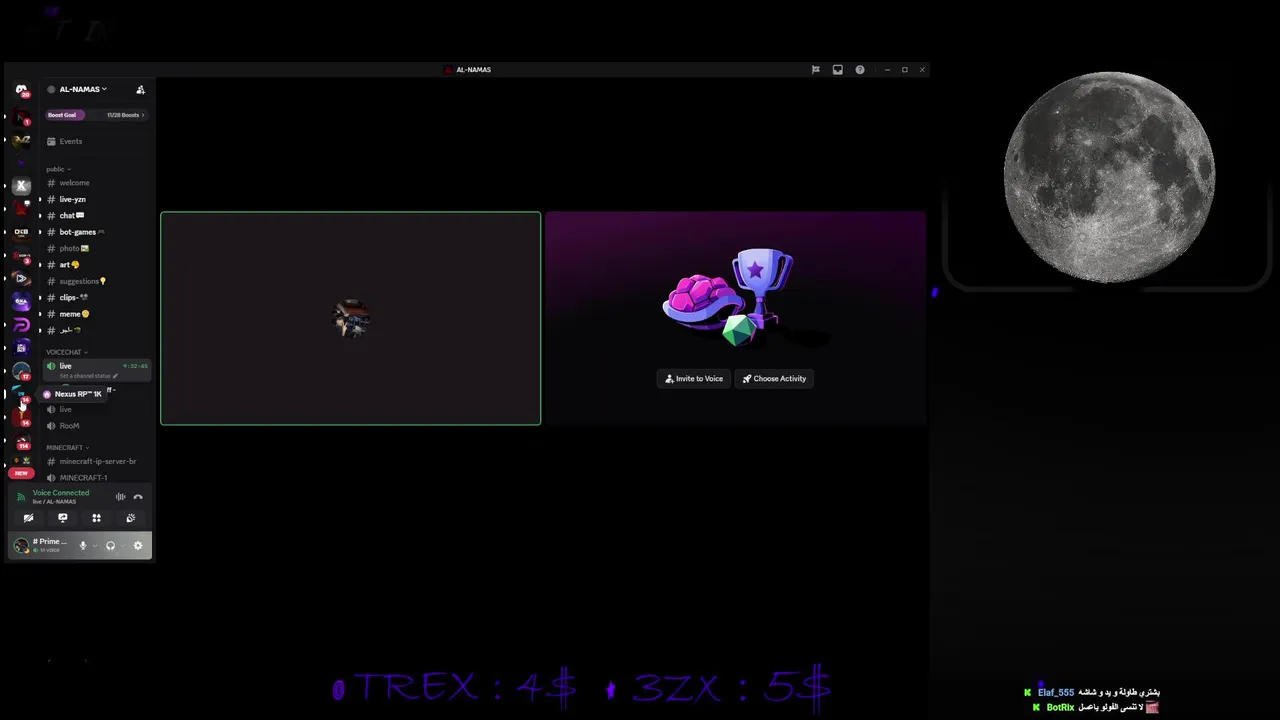Open minecraft-ip-server-br channel
Image resolution: width=1280 pixels, height=720 pixels.
click(98, 461)
